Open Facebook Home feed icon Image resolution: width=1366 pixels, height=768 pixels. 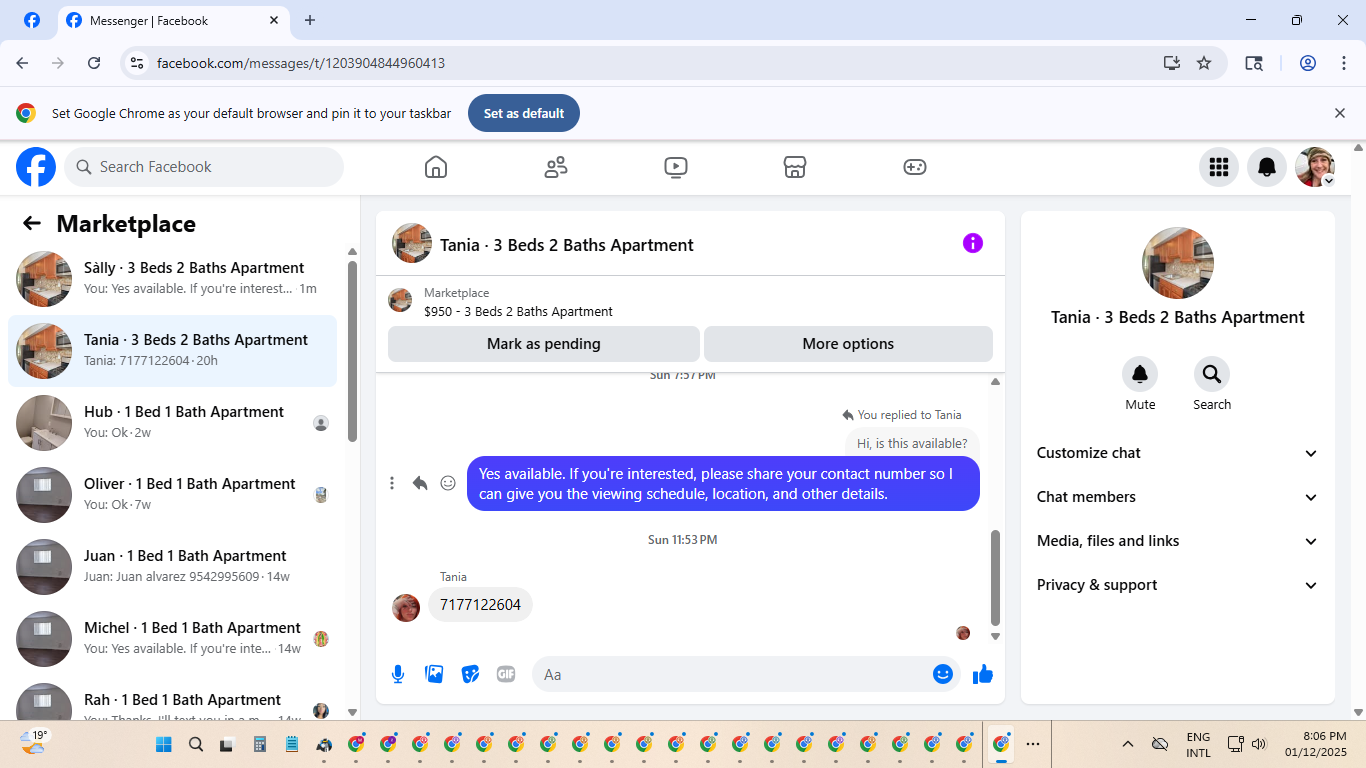coord(436,167)
